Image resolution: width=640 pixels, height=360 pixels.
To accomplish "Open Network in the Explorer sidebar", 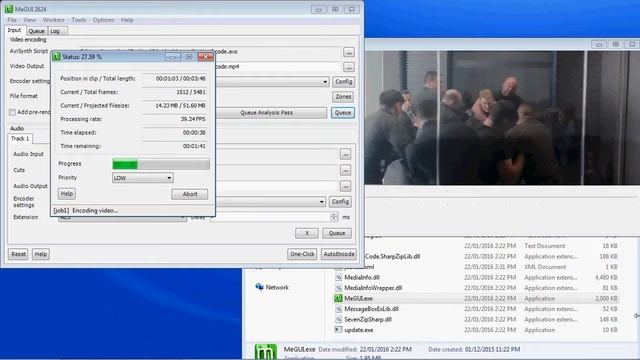I will click(277, 287).
